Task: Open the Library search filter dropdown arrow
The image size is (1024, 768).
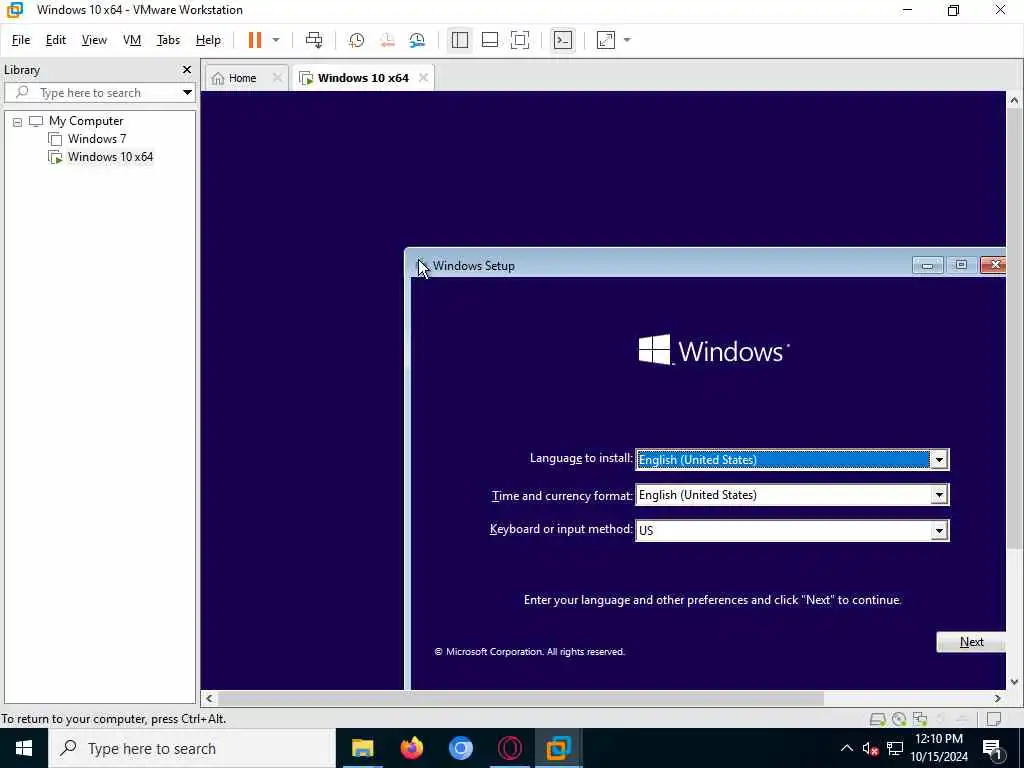Action: pyautogui.click(x=187, y=93)
